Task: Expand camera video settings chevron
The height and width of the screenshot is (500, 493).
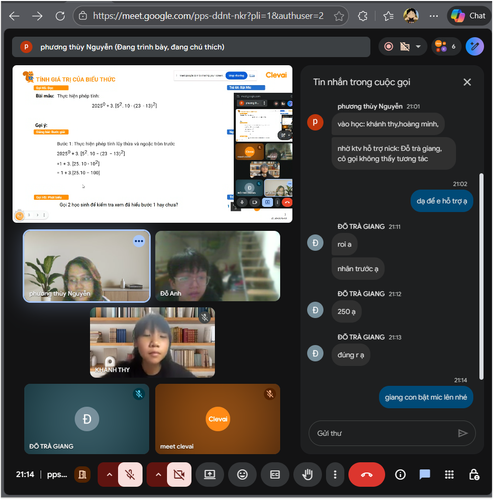Action: pyautogui.click(x=158, y=475)
